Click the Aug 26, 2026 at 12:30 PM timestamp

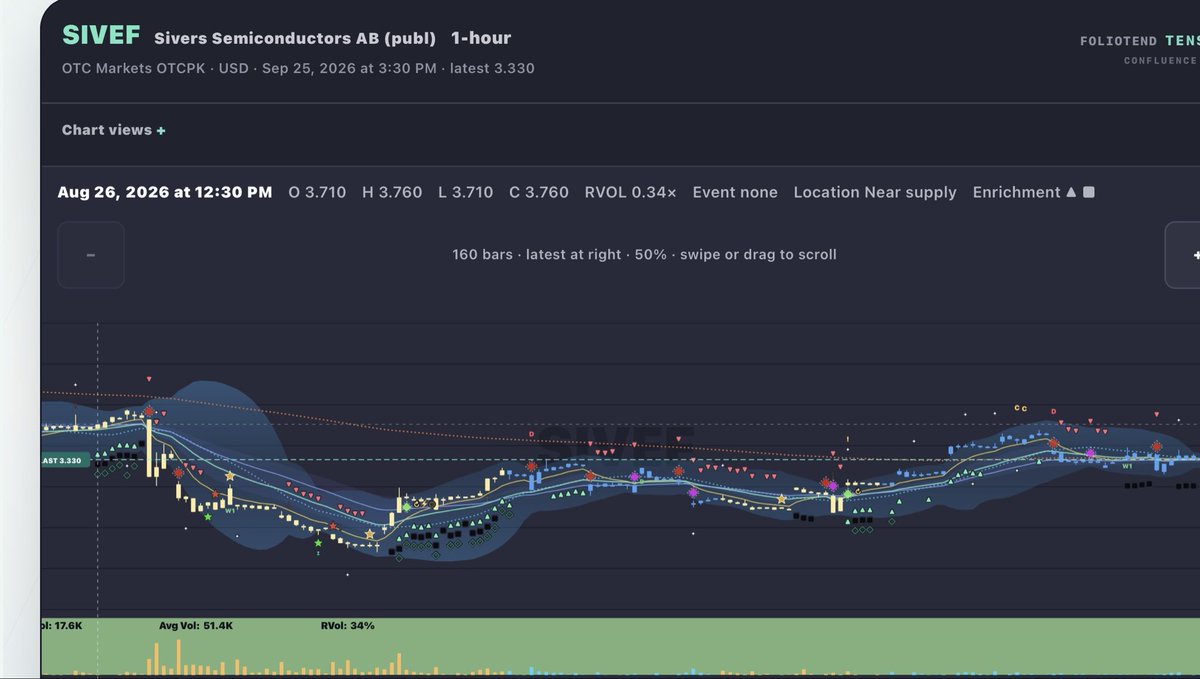pyautogui.click(x=165, y=192)
